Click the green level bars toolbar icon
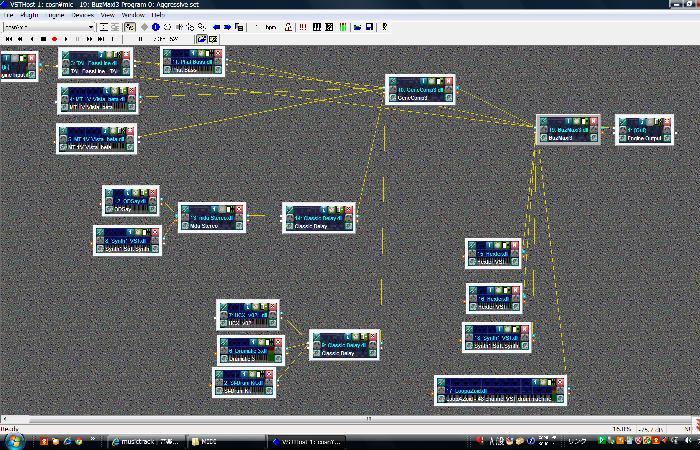This screenshot has width=700, height=450. point(342,27)
